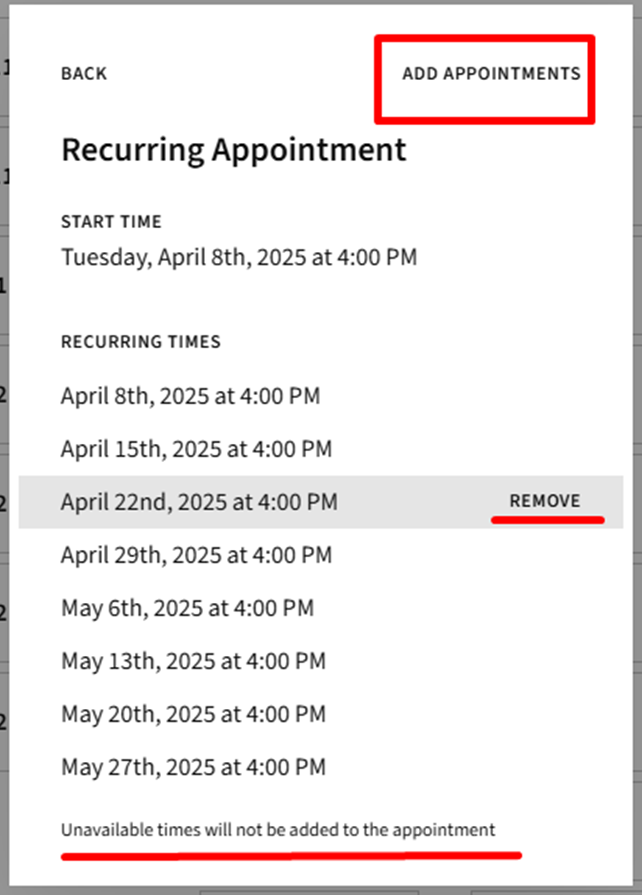Click the April 22nd, 2025 at 4:00 PM entry
This screenshot has height=895, width=642.
tap(199, 502)
